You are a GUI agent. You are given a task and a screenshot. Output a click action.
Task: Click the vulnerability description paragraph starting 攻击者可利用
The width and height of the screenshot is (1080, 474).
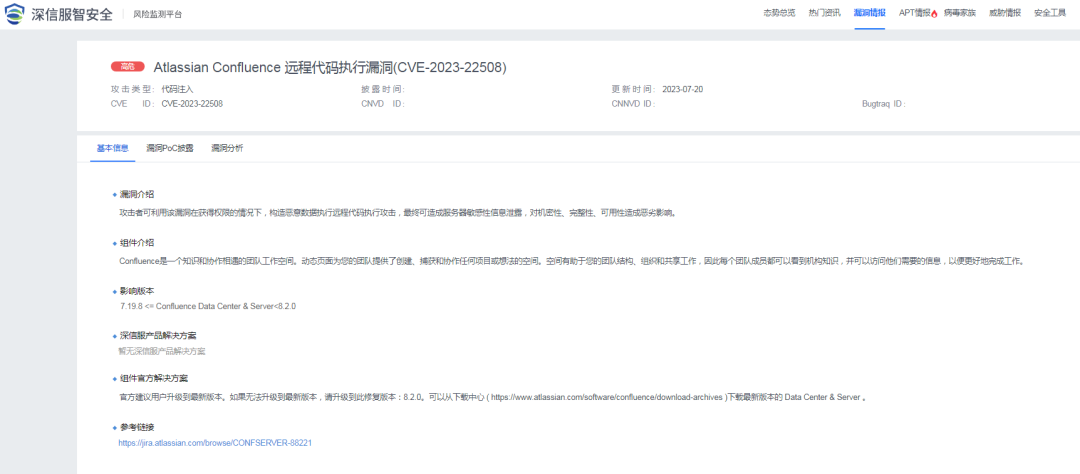(x=398, y=213)
